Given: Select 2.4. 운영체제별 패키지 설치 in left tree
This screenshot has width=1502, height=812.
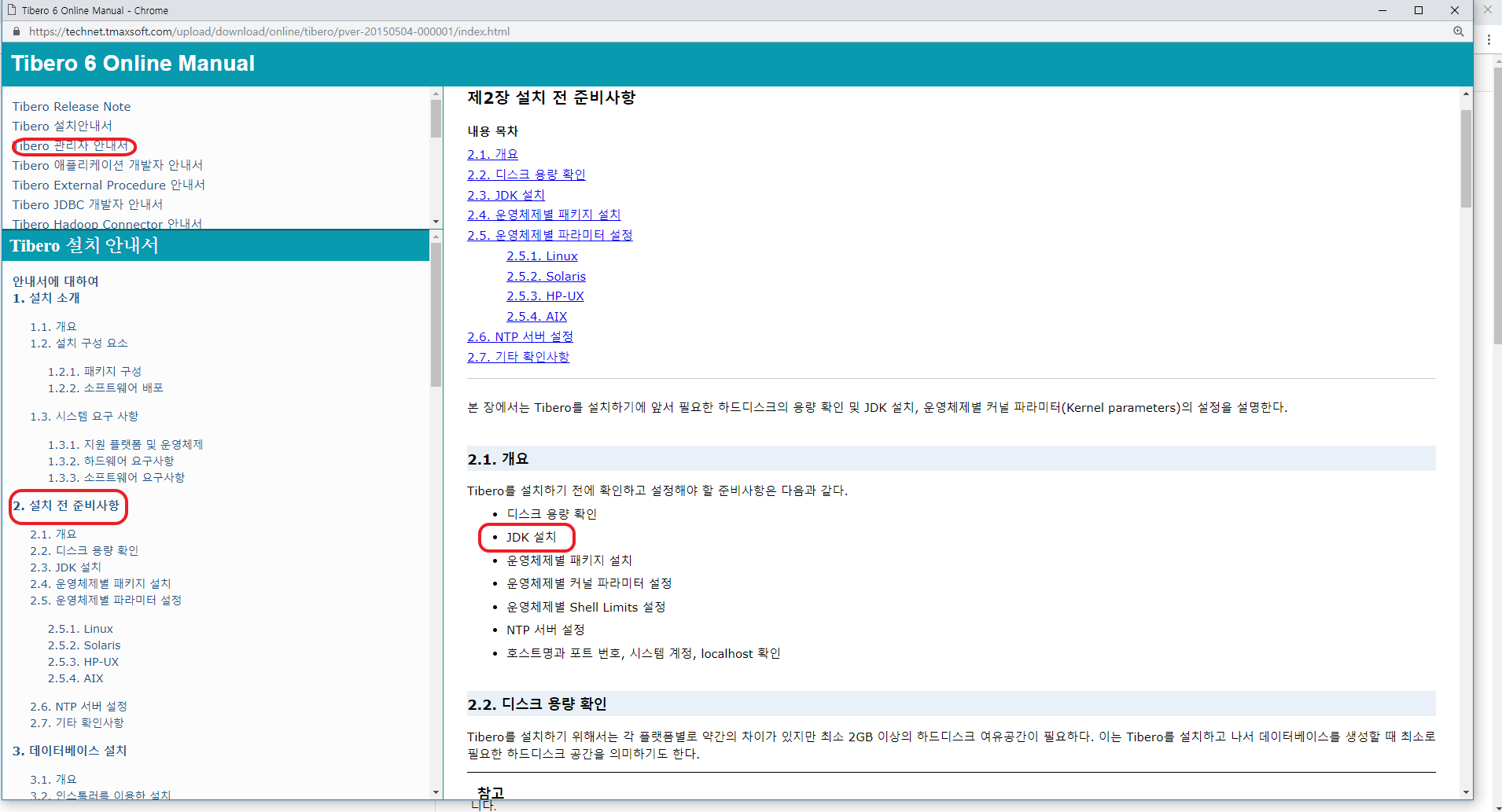Looking at the screenshot, I should pyautogui.click(x=101, y=583).
